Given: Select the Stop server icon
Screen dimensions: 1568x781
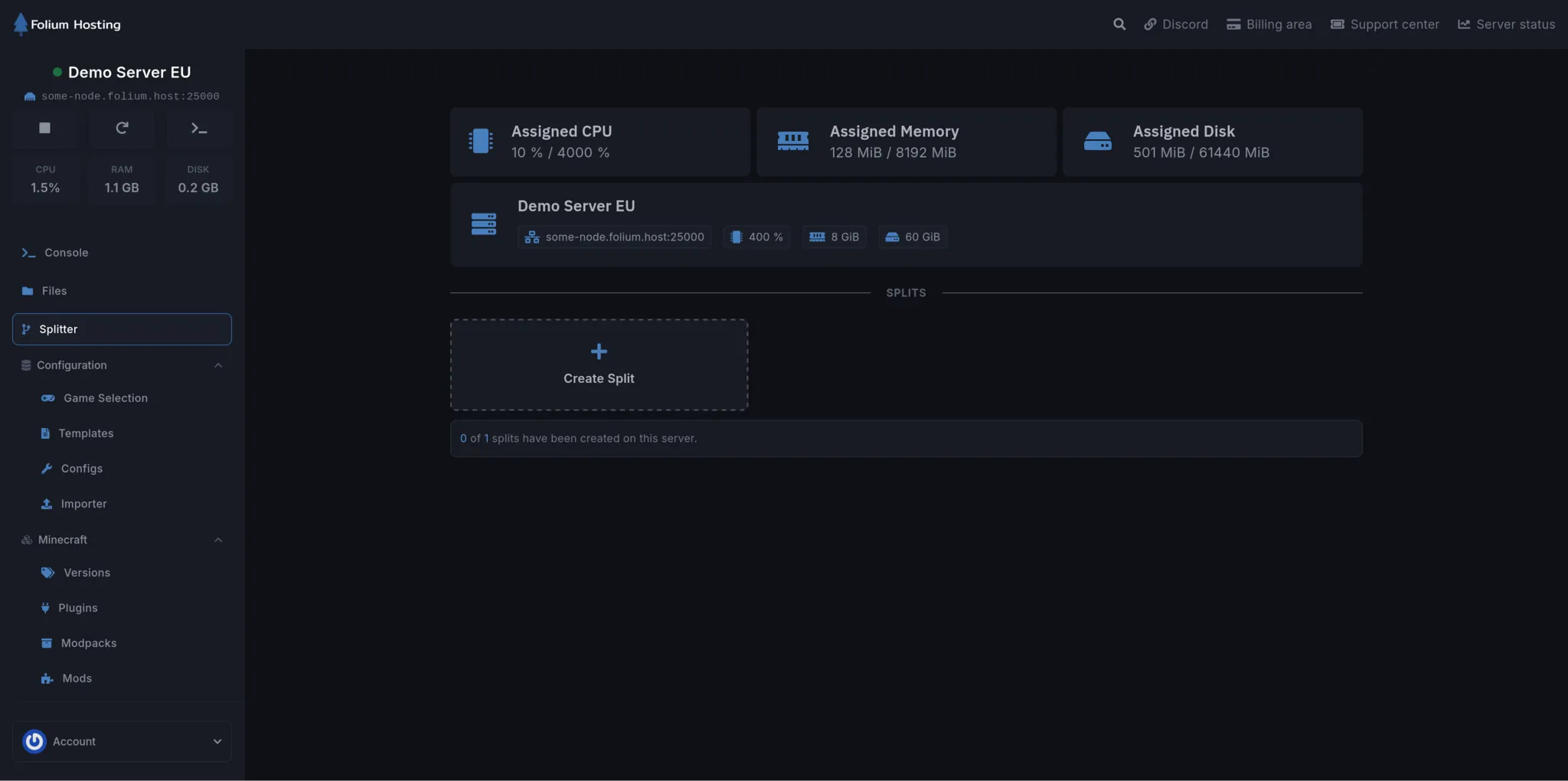Looking at the screenshot, I should tap(44, 128).
